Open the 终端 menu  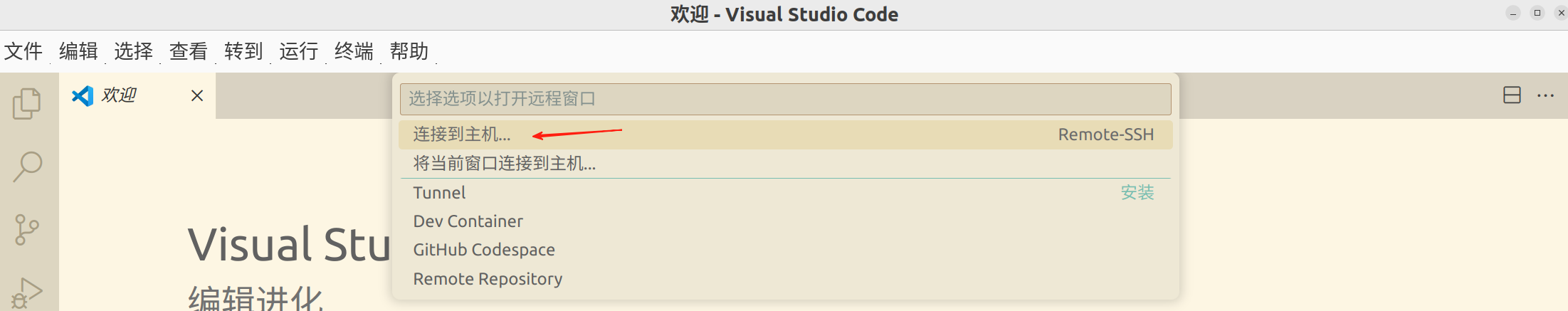pos(354,51)
